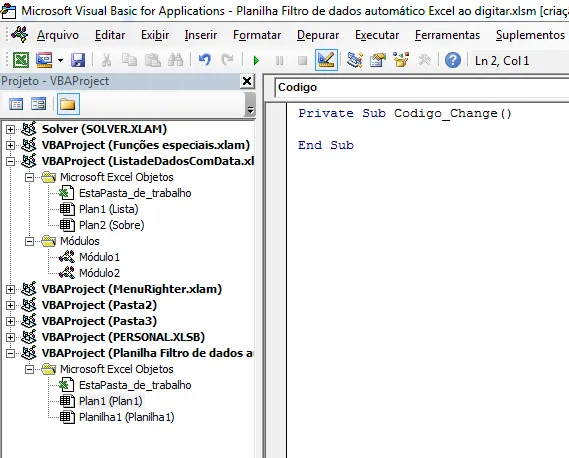Select Planilha1 (Planilha1) sheet object
The width and height of the screenshot is (569, 458).
[x=127, y=417]
